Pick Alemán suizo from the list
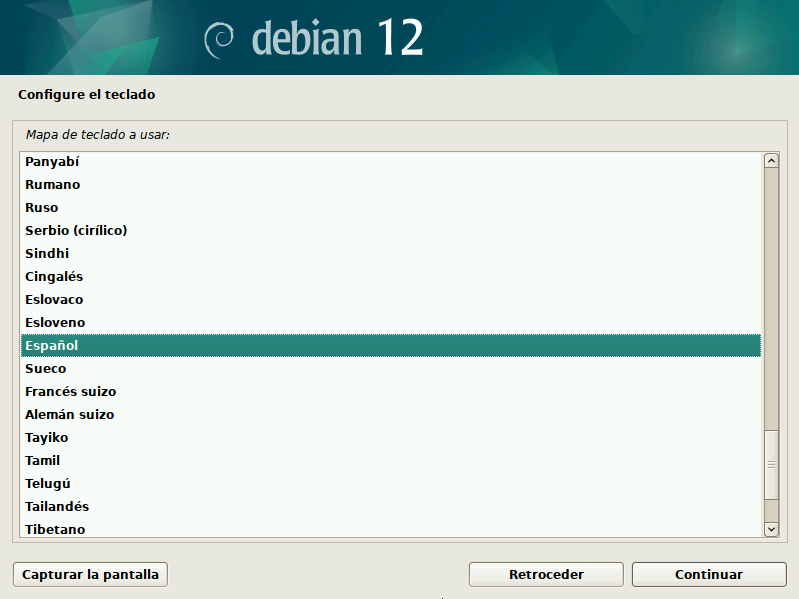799x599 pixels. 69,415
